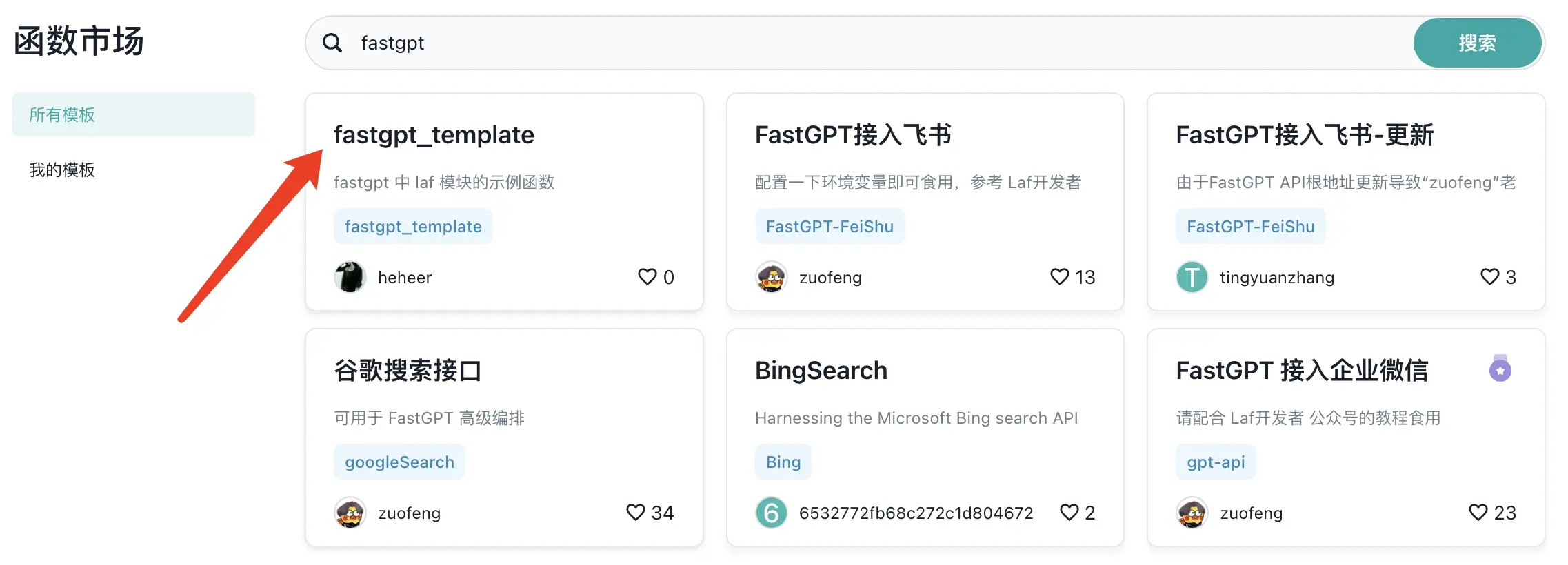Select 所有模板 in the sidebar
Screen dimensions: 1568x565
pos(133,114)
